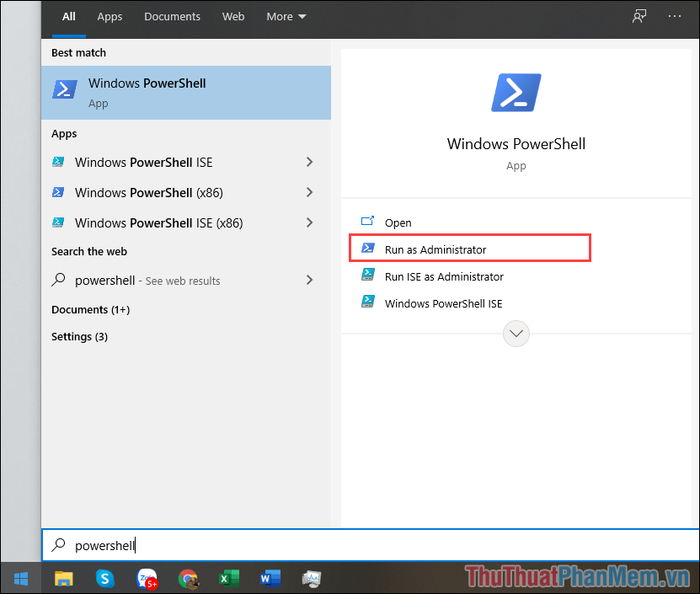This screenshot has height=594, width=700.
Task: Open the three-dot options menu
Action: pyautogui.click(x=674, y=17)
